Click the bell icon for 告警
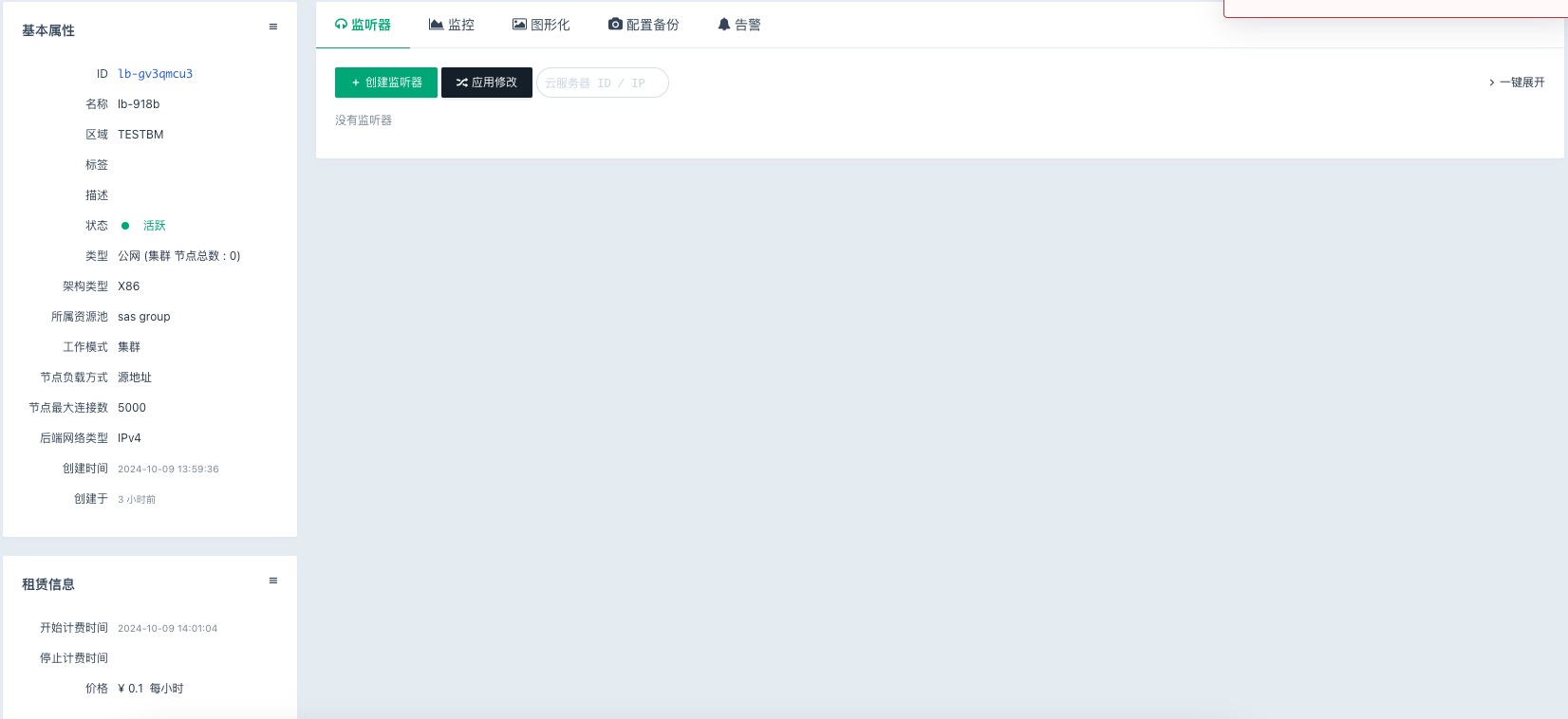The height and width of the screenshot is (719, 1568). (723, 25)
